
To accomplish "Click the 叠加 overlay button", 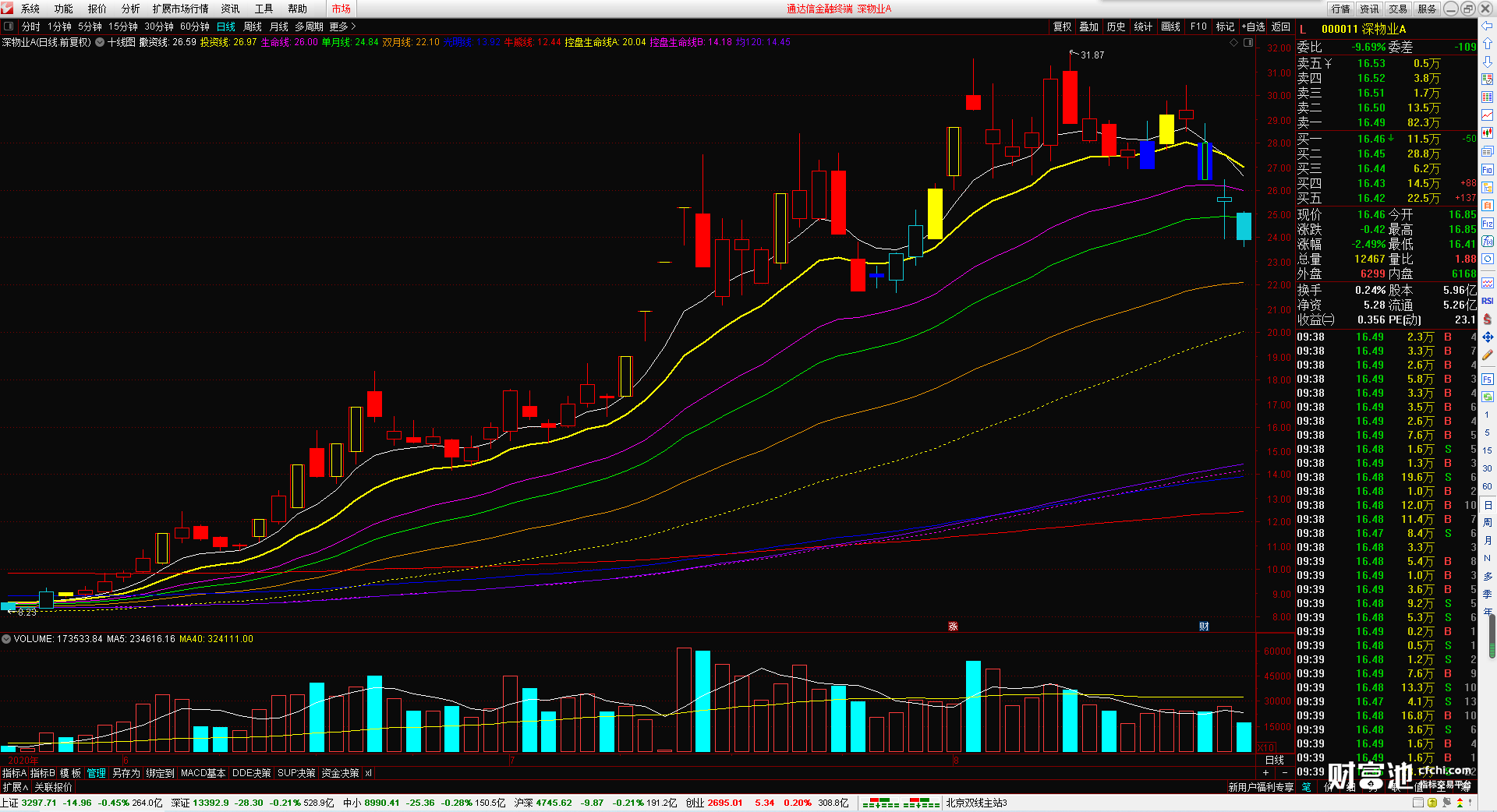I will (1088, 26).
